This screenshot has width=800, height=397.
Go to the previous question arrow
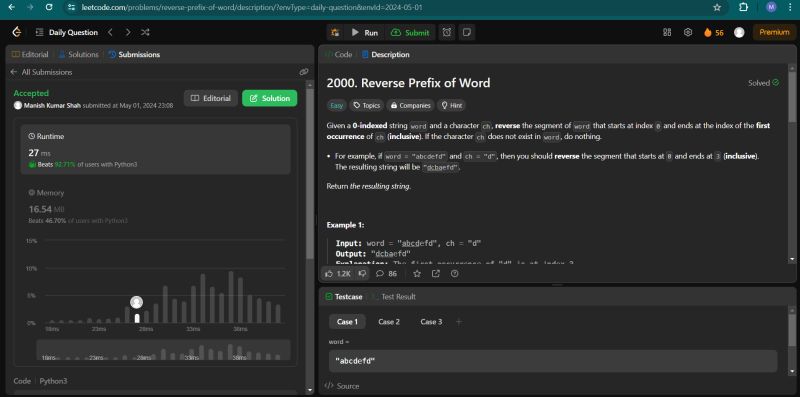point(110,32)
